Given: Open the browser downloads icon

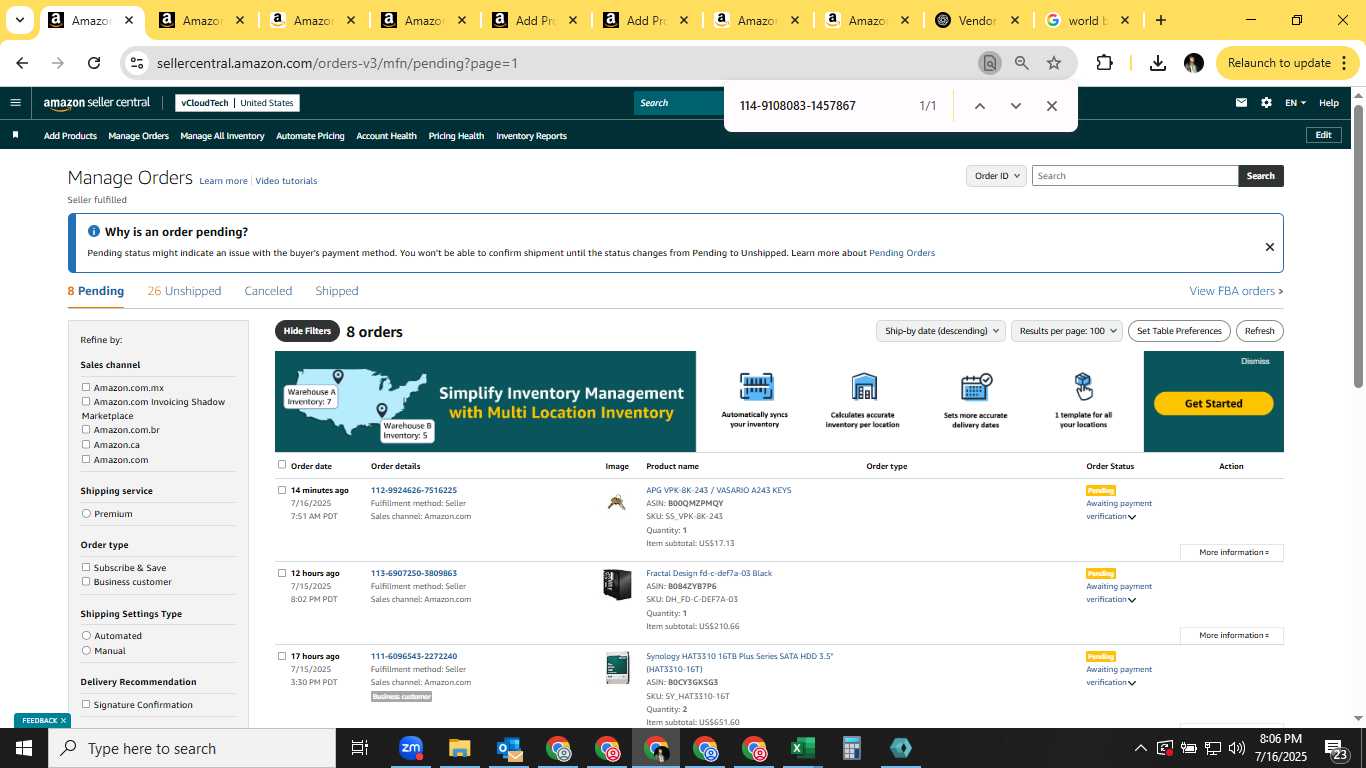Looking at the screenshot, I should coord(1157,63).
